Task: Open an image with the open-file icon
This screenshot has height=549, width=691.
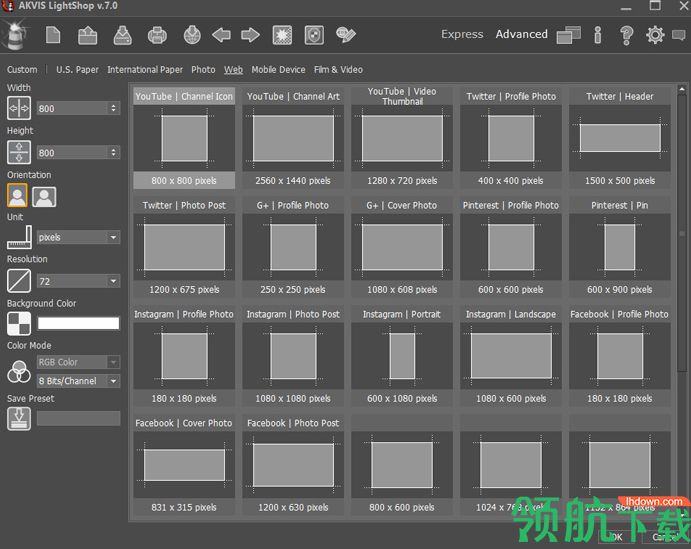Action: pyautogui.click(x=87, y=35)
